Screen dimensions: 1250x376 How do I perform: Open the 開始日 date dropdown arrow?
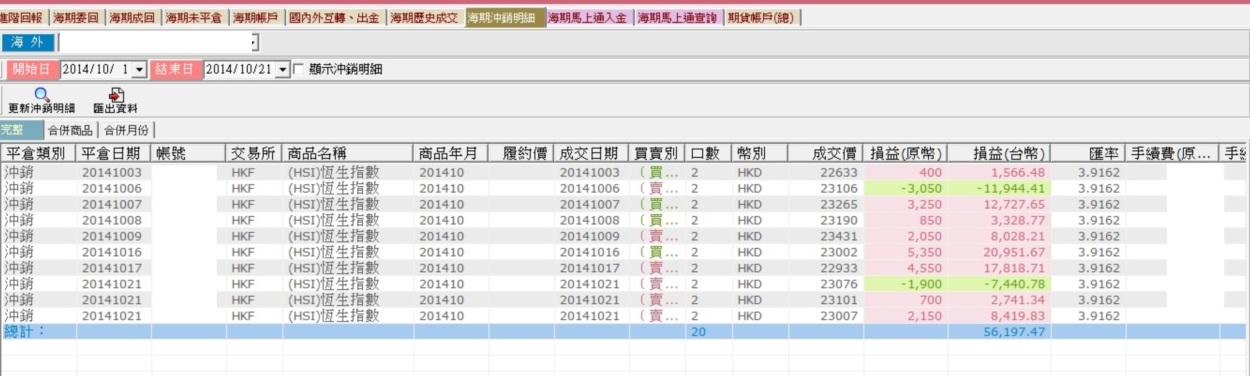point(139,69)
